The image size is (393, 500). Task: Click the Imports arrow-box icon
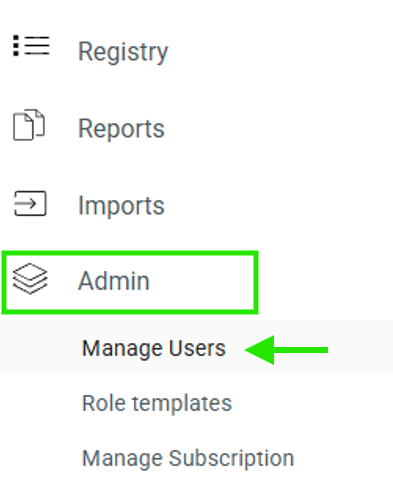tap(30, 203)
